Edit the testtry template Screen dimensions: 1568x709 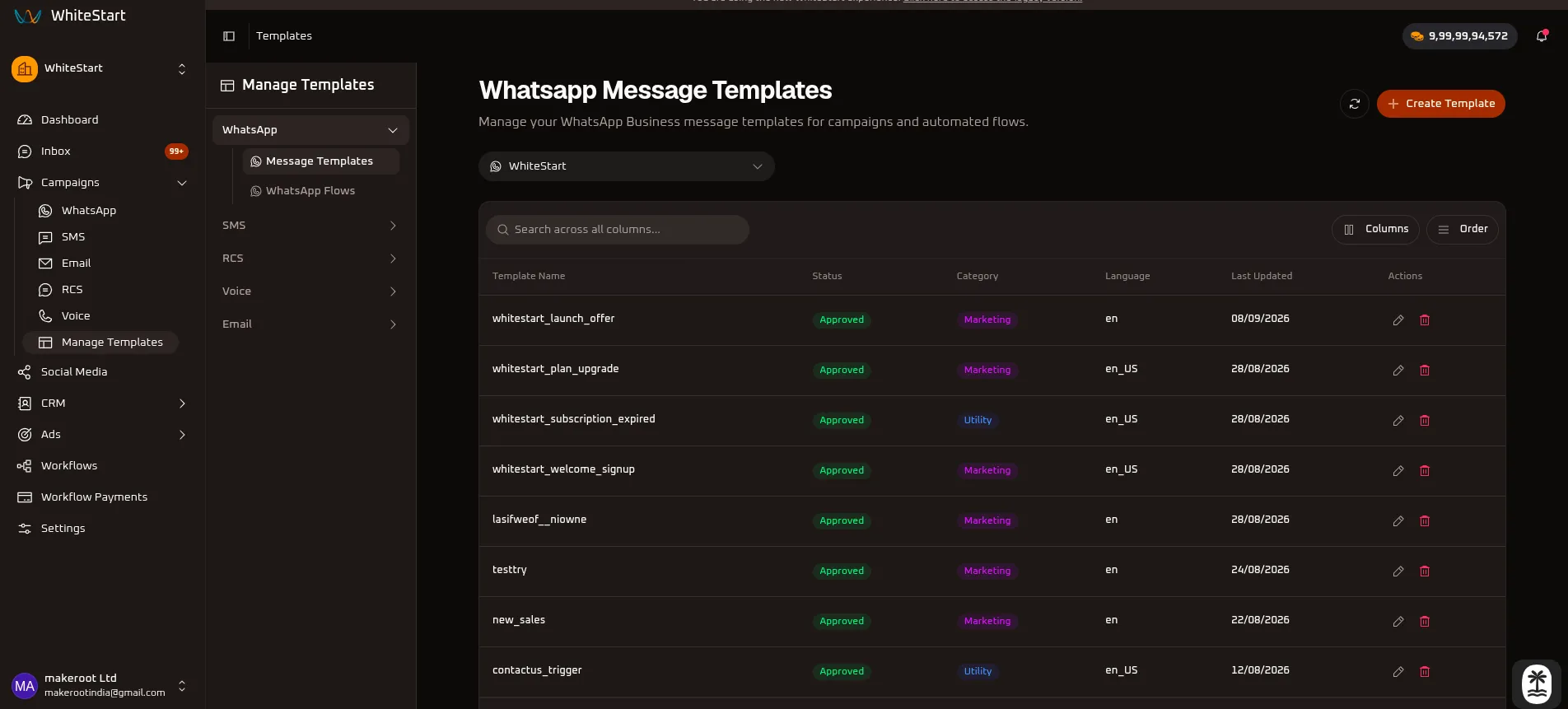point(1398,571)
